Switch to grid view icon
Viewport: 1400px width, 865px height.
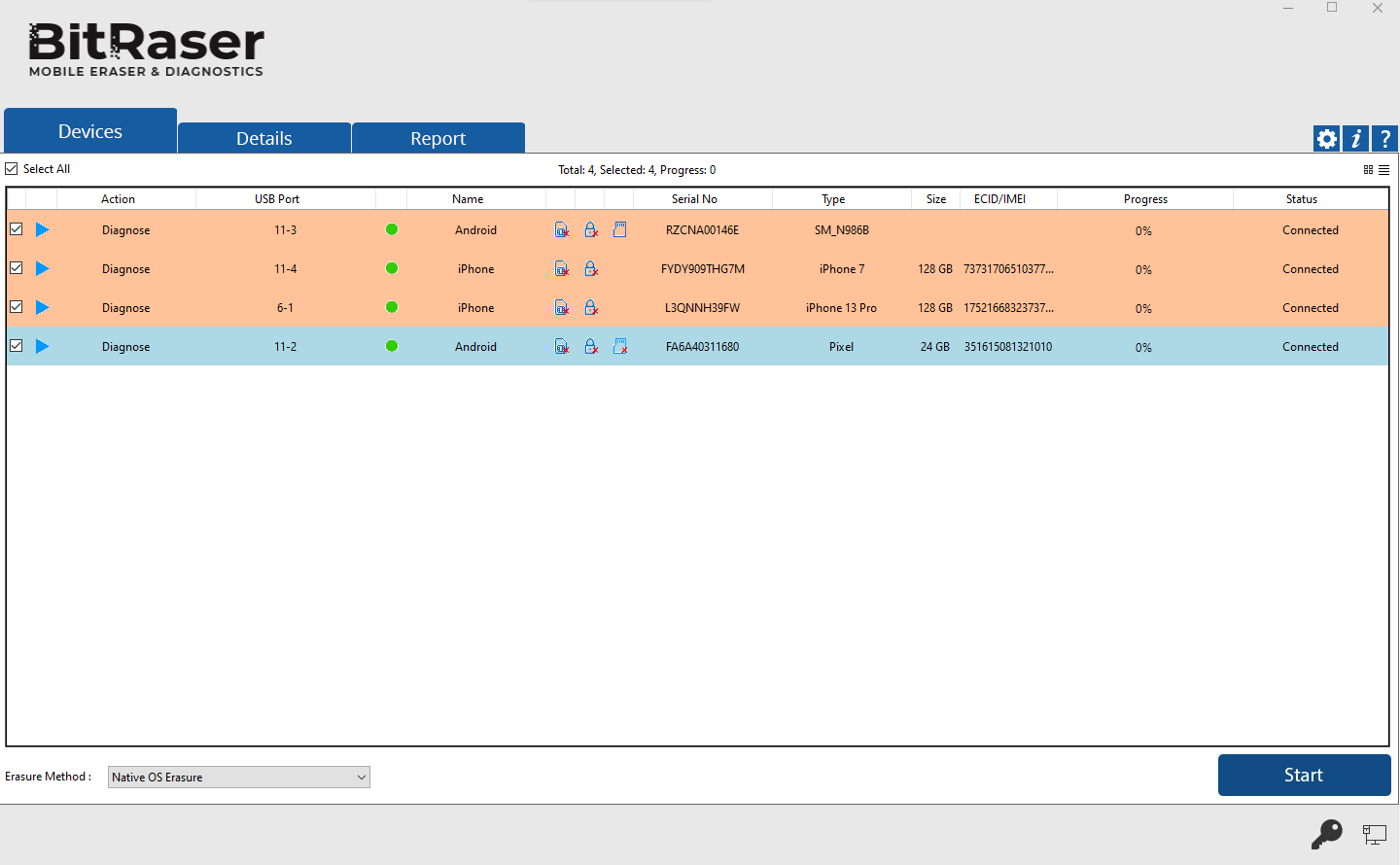1368,170
